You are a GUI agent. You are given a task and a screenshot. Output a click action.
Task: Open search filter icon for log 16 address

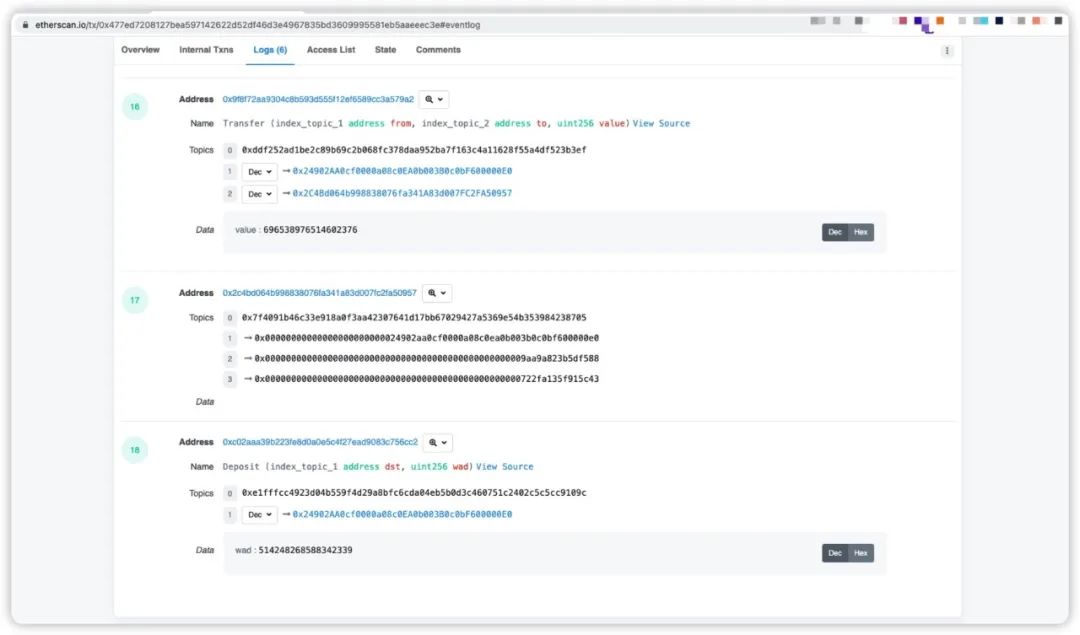point(434,99)
